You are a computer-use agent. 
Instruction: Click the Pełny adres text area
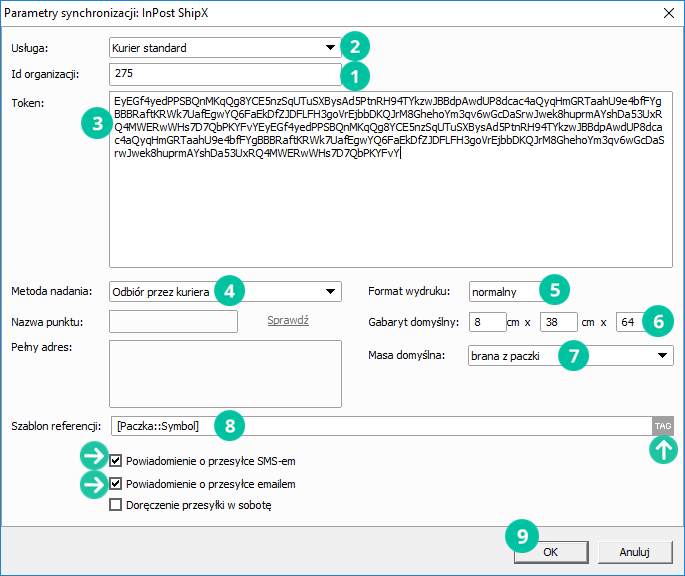pos(225,374)
